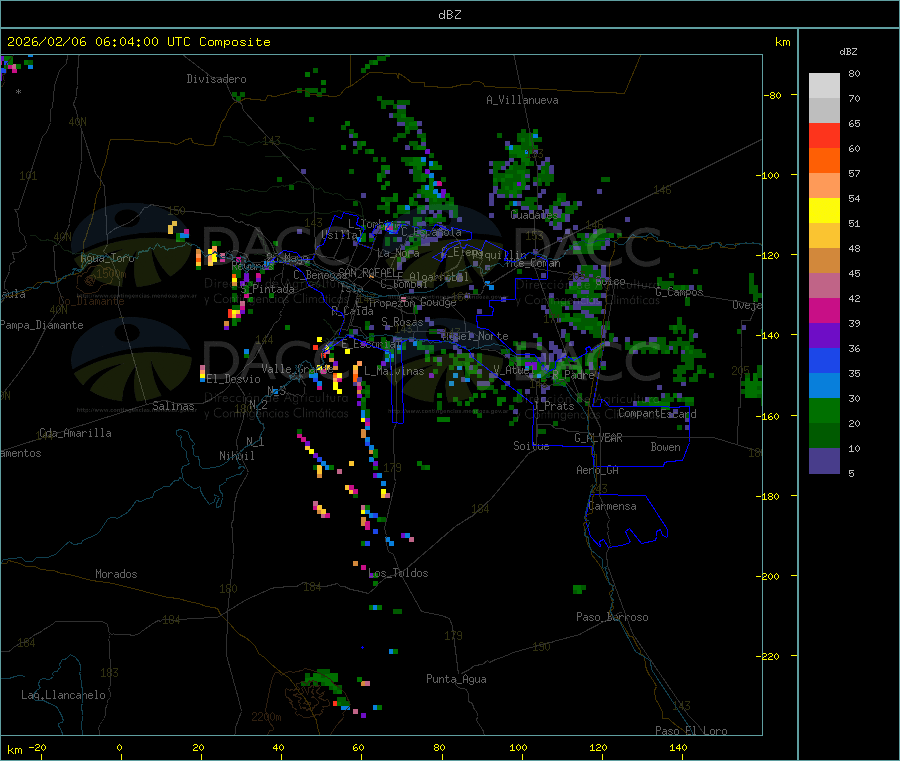Click the -20 km horizontal axis tick
The width and height of the screenshot is (900, 761).
38,747
